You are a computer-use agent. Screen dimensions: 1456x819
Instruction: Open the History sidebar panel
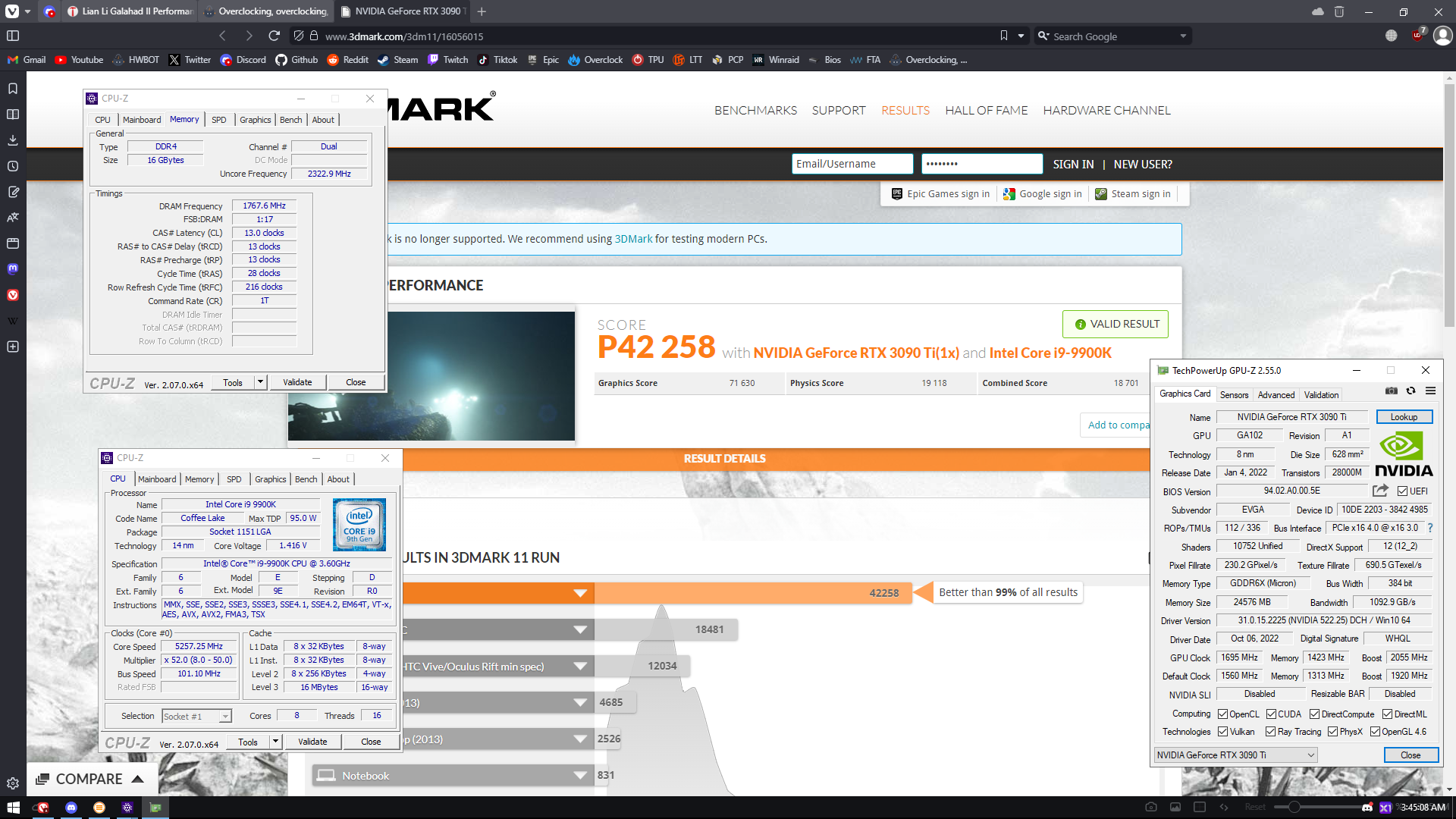pyautogui.click(x=13, y=166)
